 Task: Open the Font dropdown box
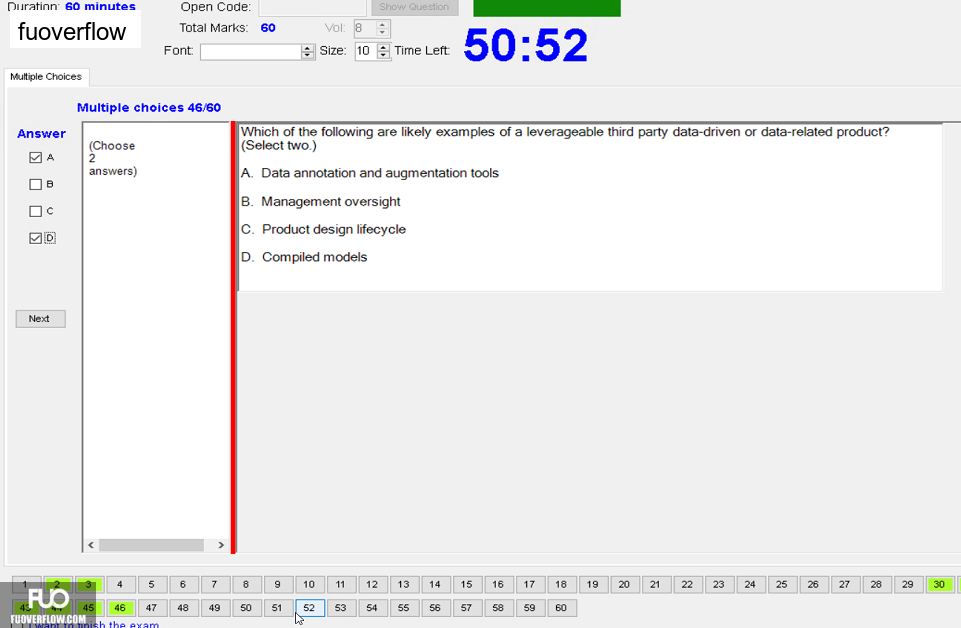pyautogui.click(x=257, y=51)
